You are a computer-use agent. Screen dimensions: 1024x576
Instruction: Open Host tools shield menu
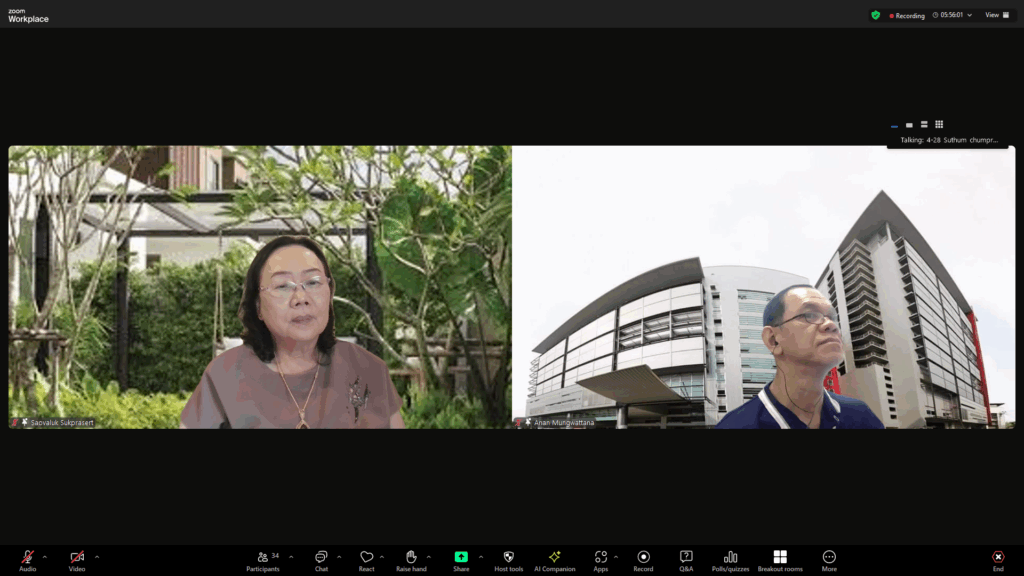point(509,560)
